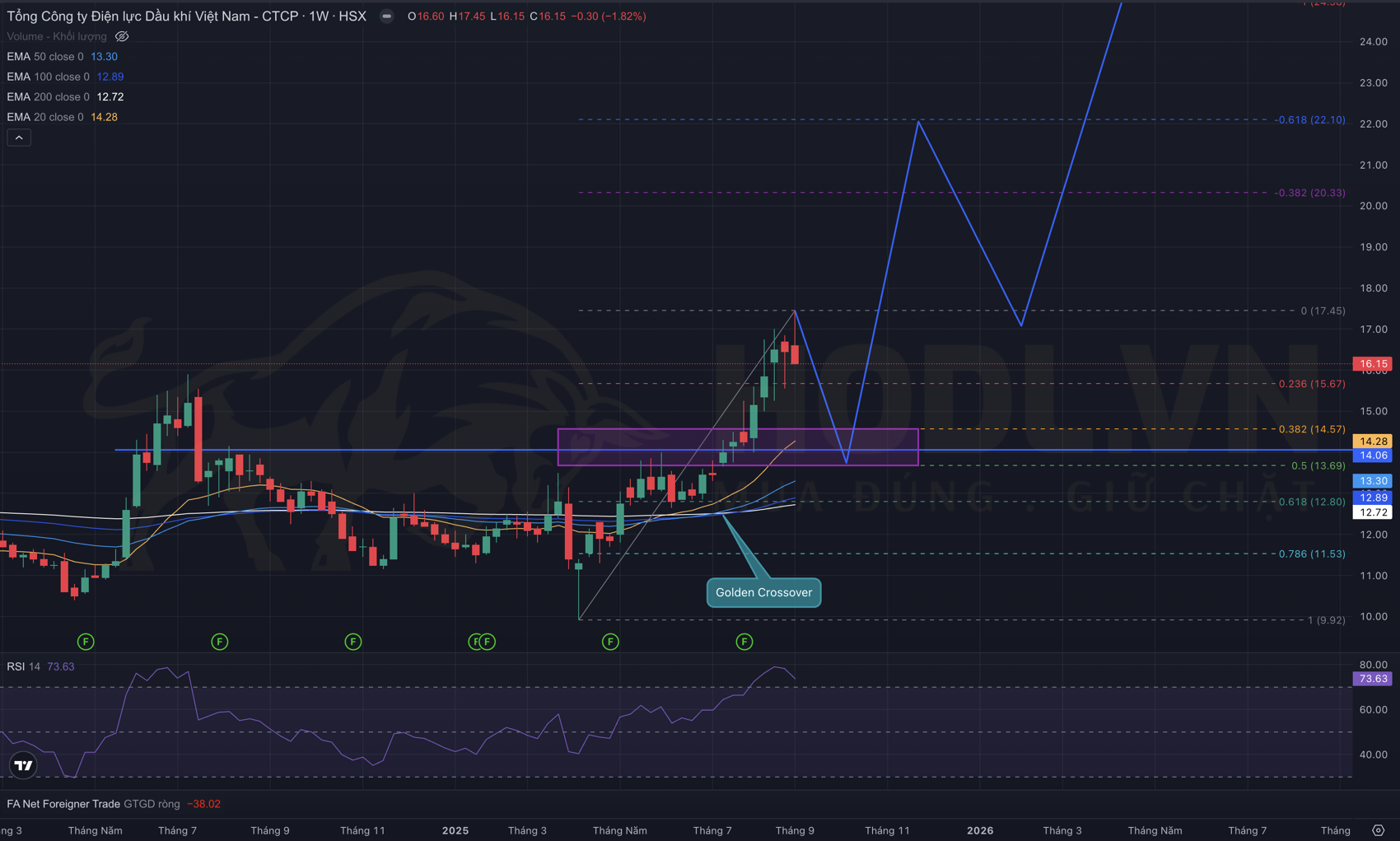Click the red 16.15 current price label
The image size is (1400, 841).
pyautogui.click(x=1372, y=363)
